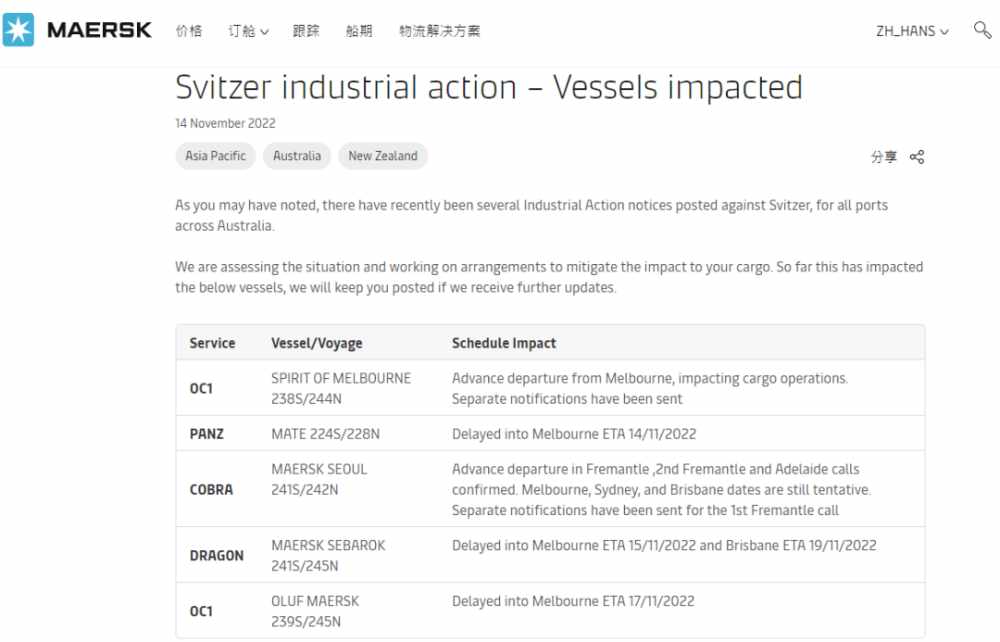Go to the 跟踪 tracking menu
Image resolution: width=1000 pixels, height=642 pixels.
click(306, 31)
